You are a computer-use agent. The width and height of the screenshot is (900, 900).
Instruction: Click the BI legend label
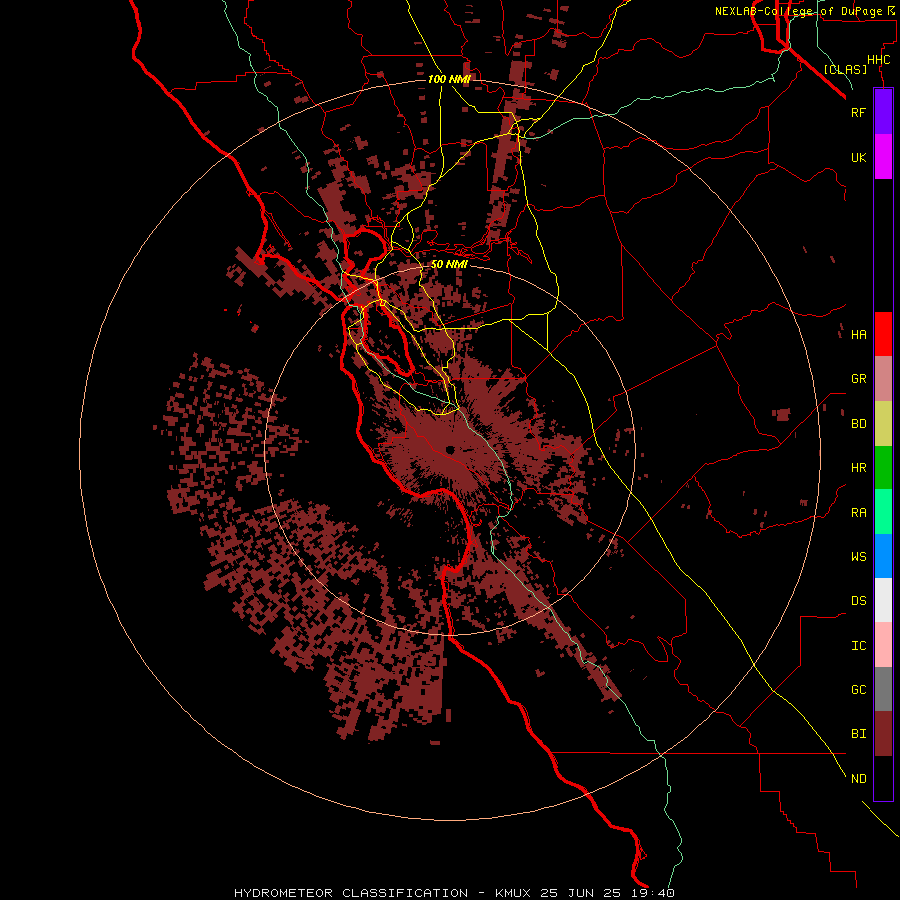click(x=858, y=734)
